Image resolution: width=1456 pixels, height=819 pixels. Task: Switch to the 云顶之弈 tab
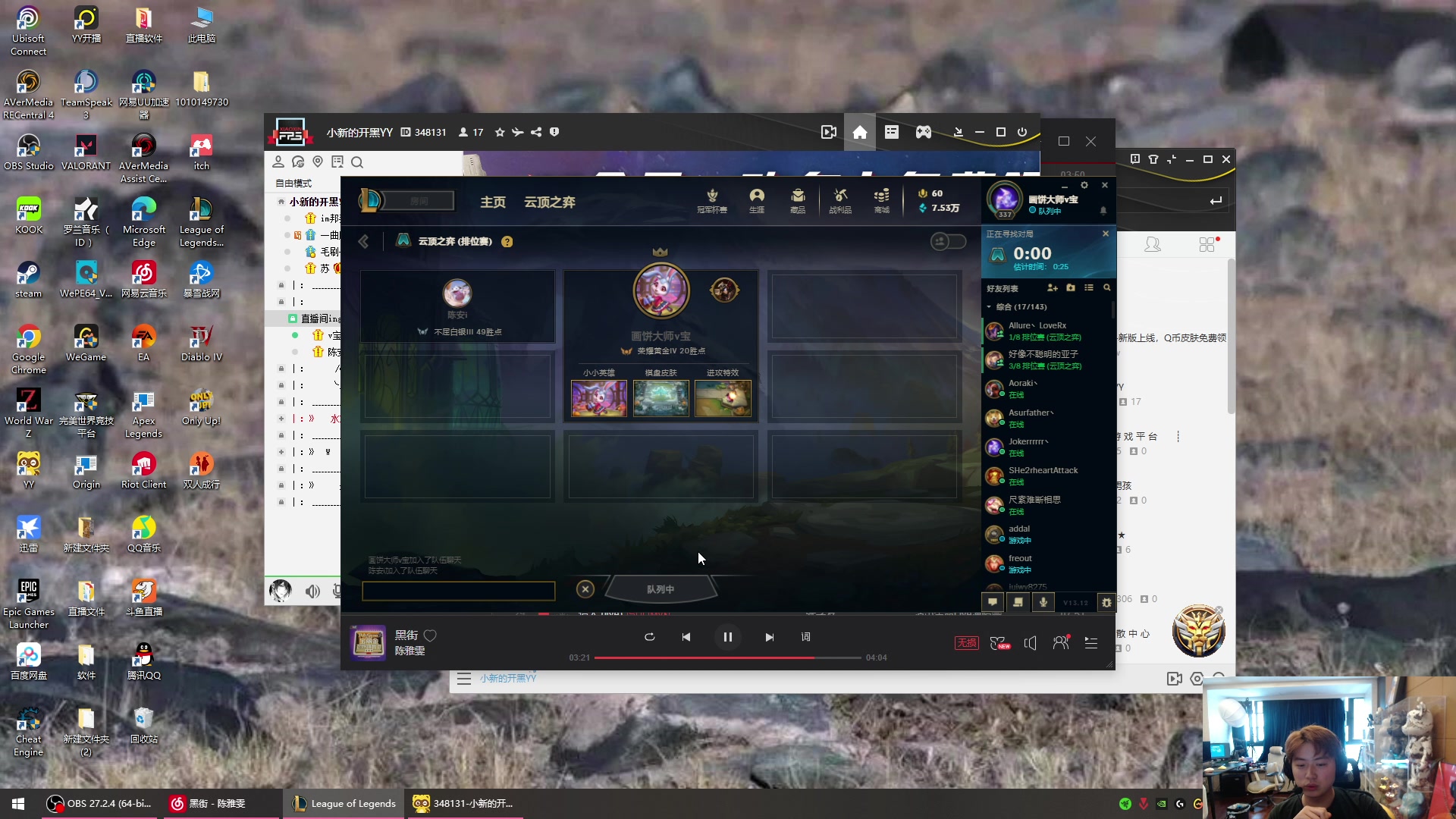[549, 202]
